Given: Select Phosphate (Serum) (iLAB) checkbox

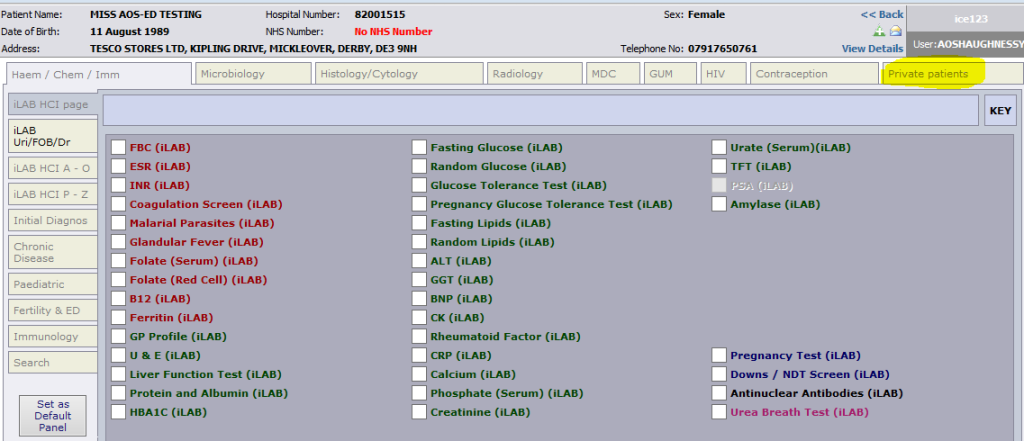Looking at the screenshot, I should [419, 393].
